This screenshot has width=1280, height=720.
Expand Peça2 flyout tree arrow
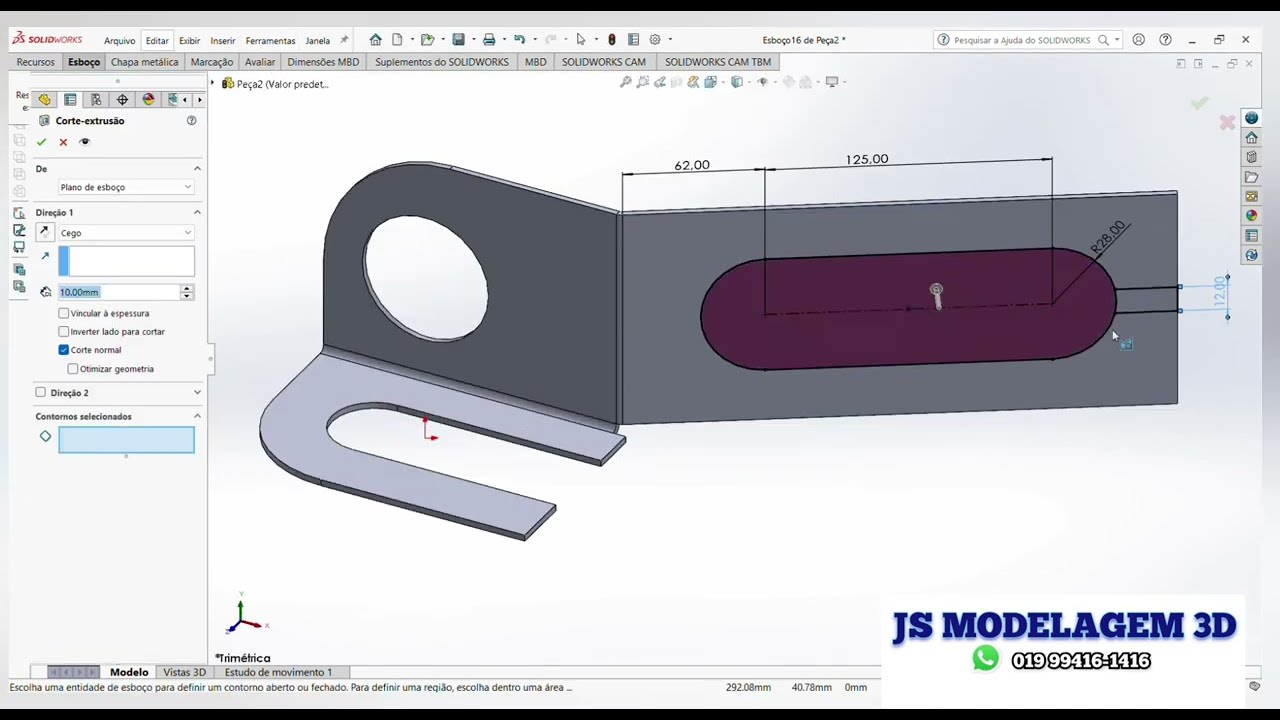[212, 83]
